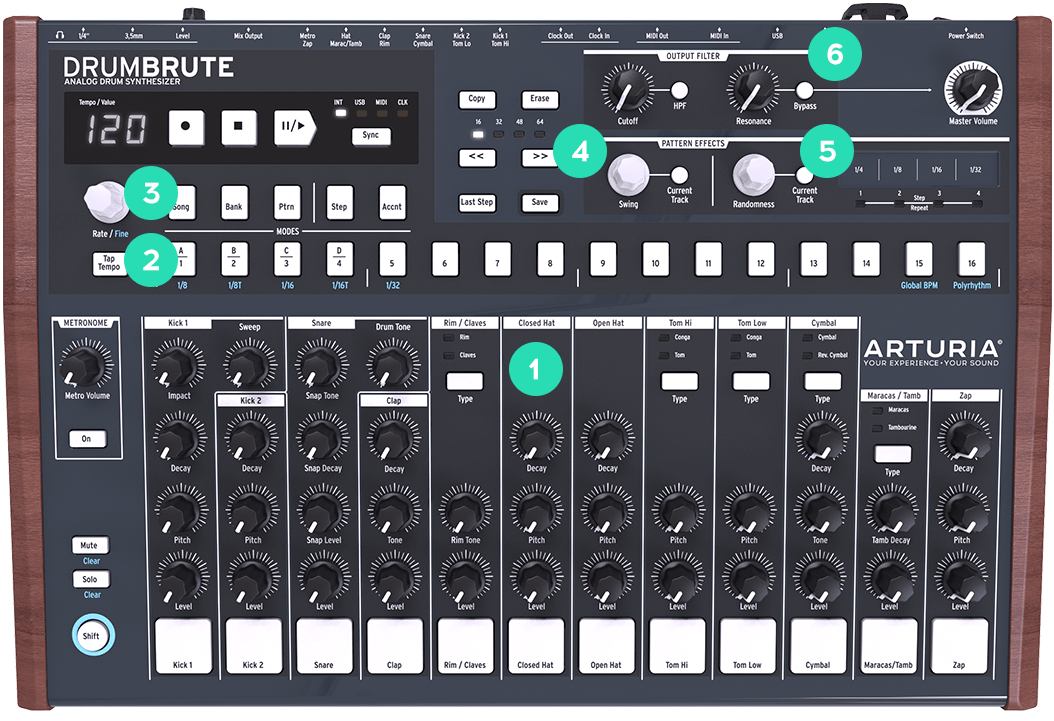Turn the Metronome On button on

click(x=87, y=439)
